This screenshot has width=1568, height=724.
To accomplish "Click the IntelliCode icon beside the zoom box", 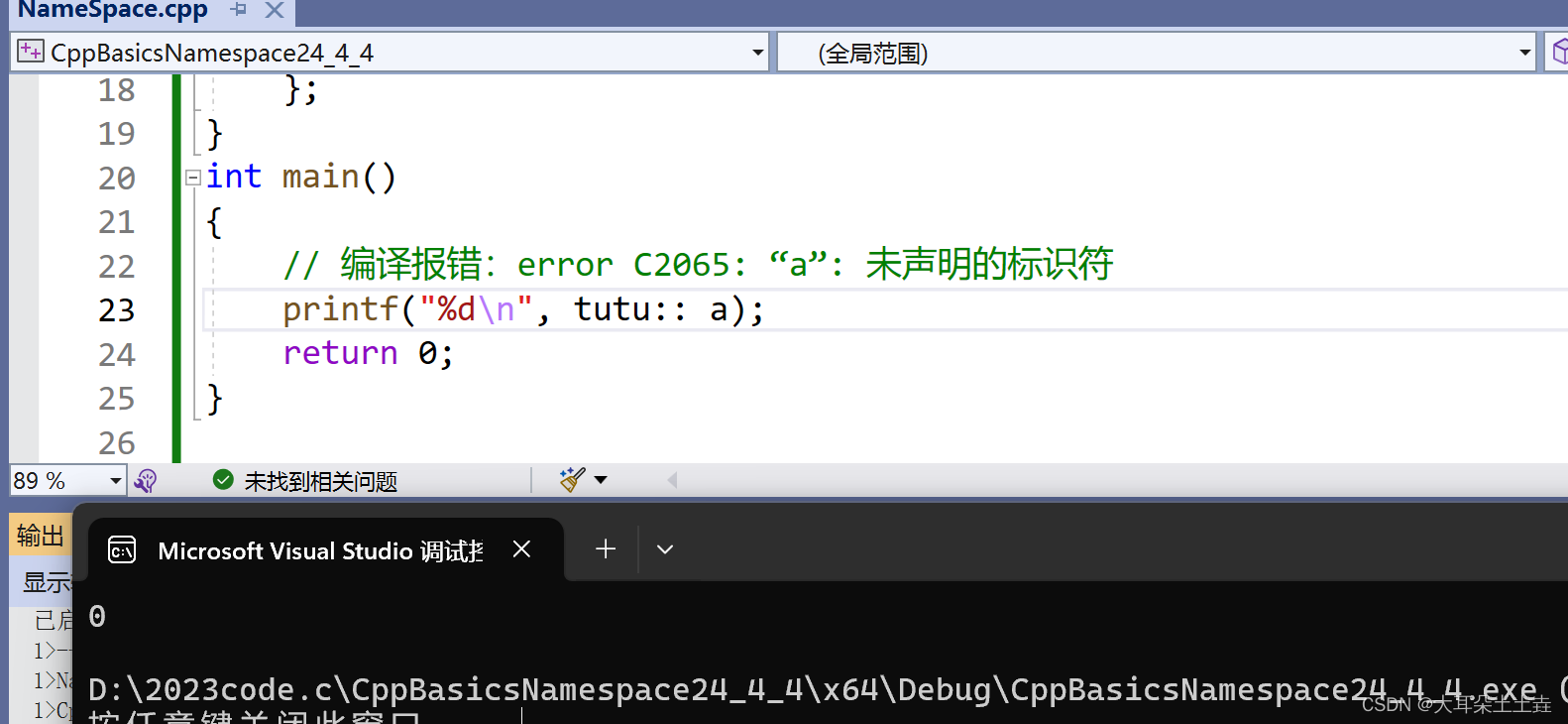I will coord(146,481).
